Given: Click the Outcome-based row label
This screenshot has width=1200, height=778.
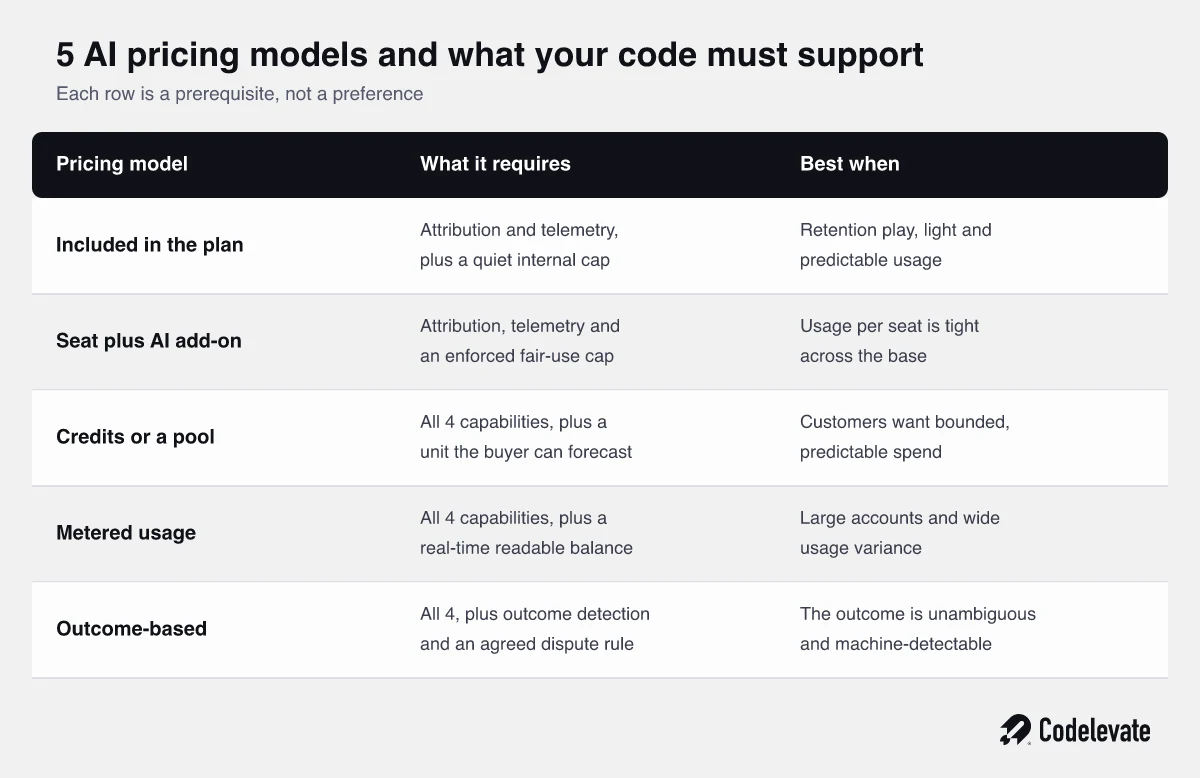Looking at the screenshot, I should point(131,629).
